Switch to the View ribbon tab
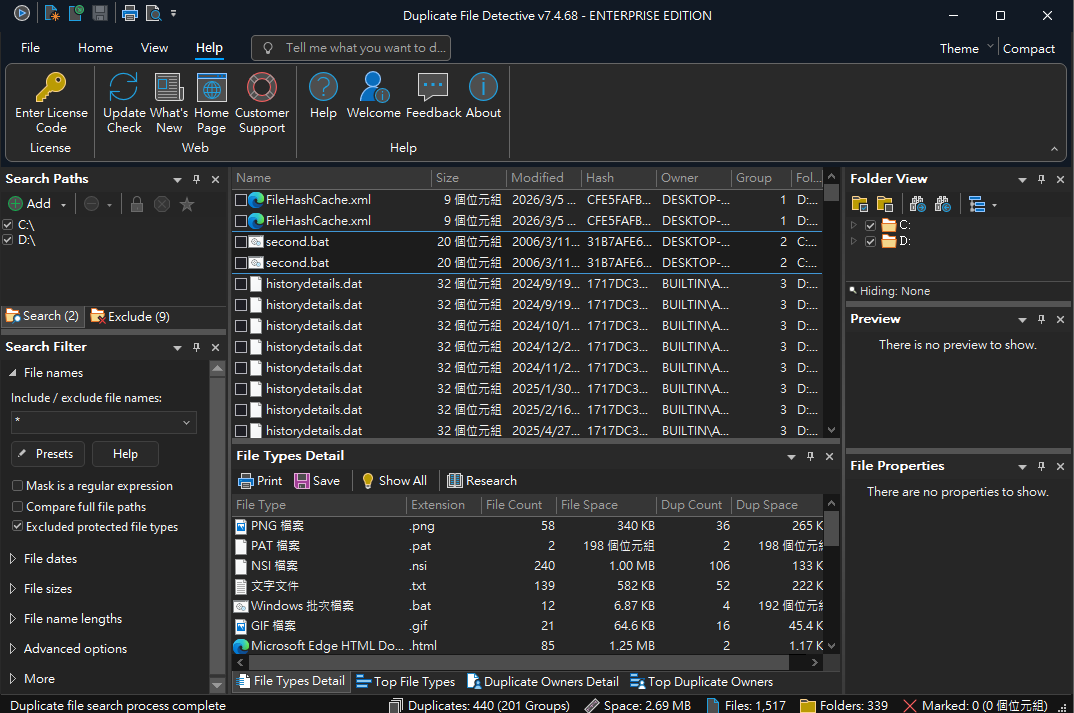The width and height of the screenshot is (1074, 713). (x=154, y=48)
